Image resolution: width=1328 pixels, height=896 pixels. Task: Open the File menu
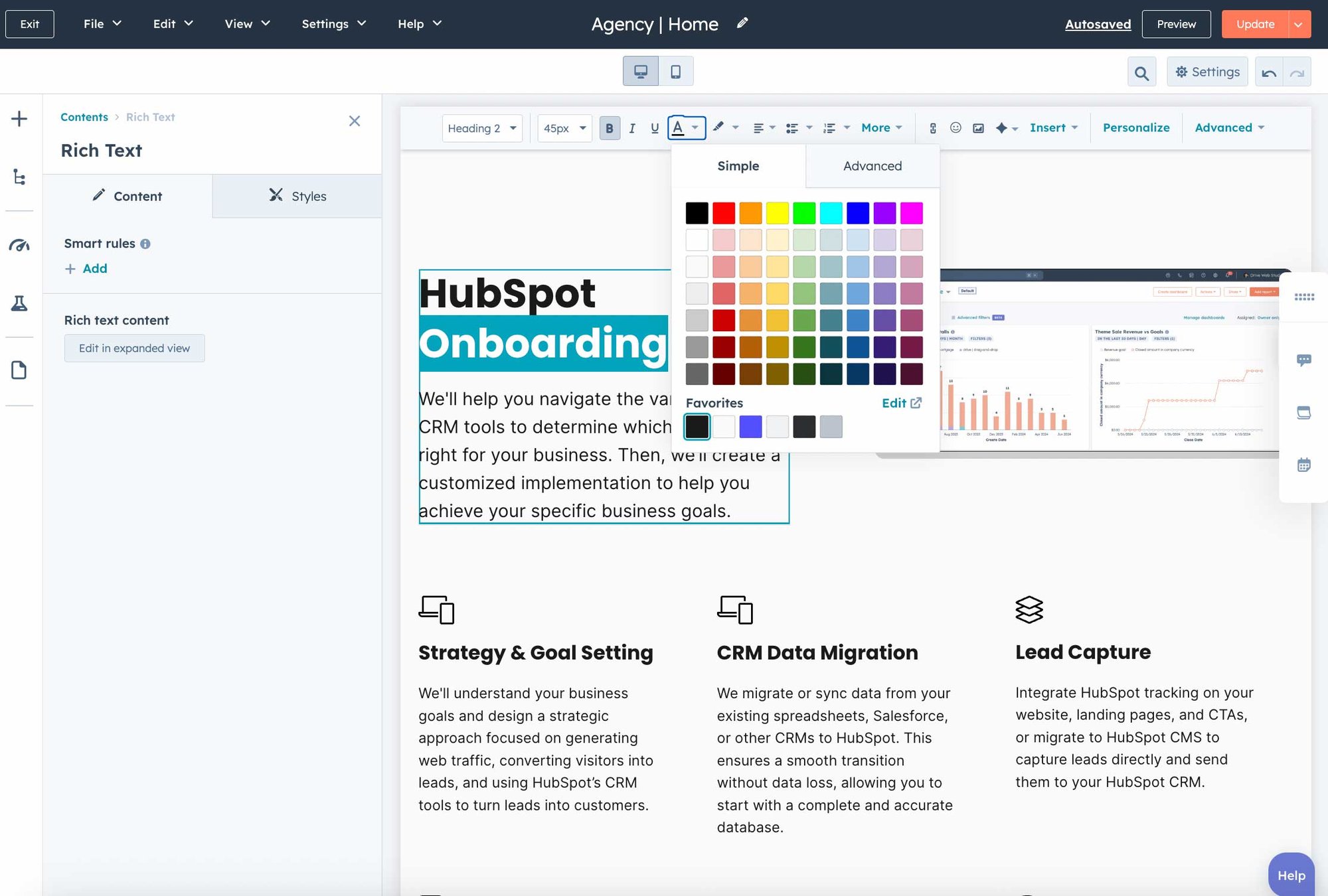tap(102, 24)
